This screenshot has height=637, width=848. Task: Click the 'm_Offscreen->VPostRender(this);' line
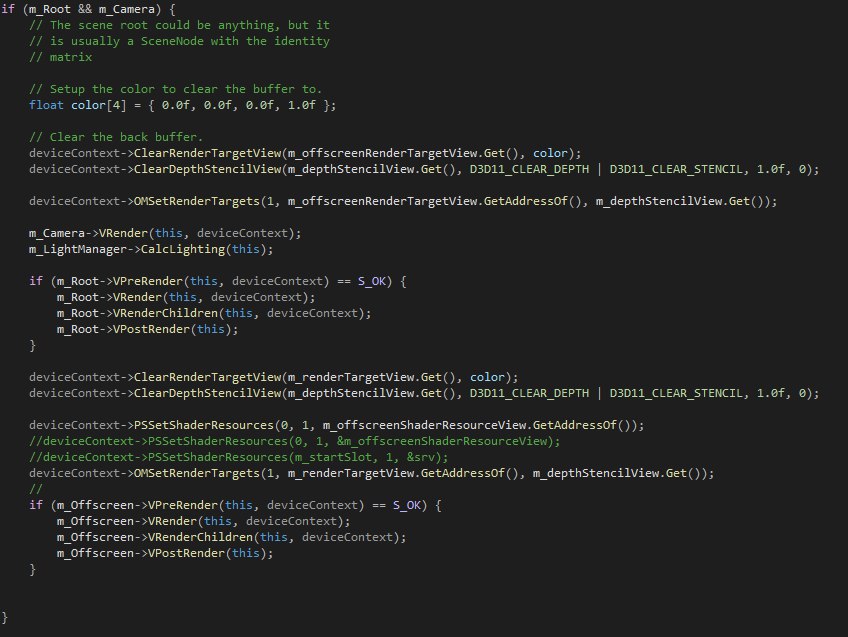(165, 553)
